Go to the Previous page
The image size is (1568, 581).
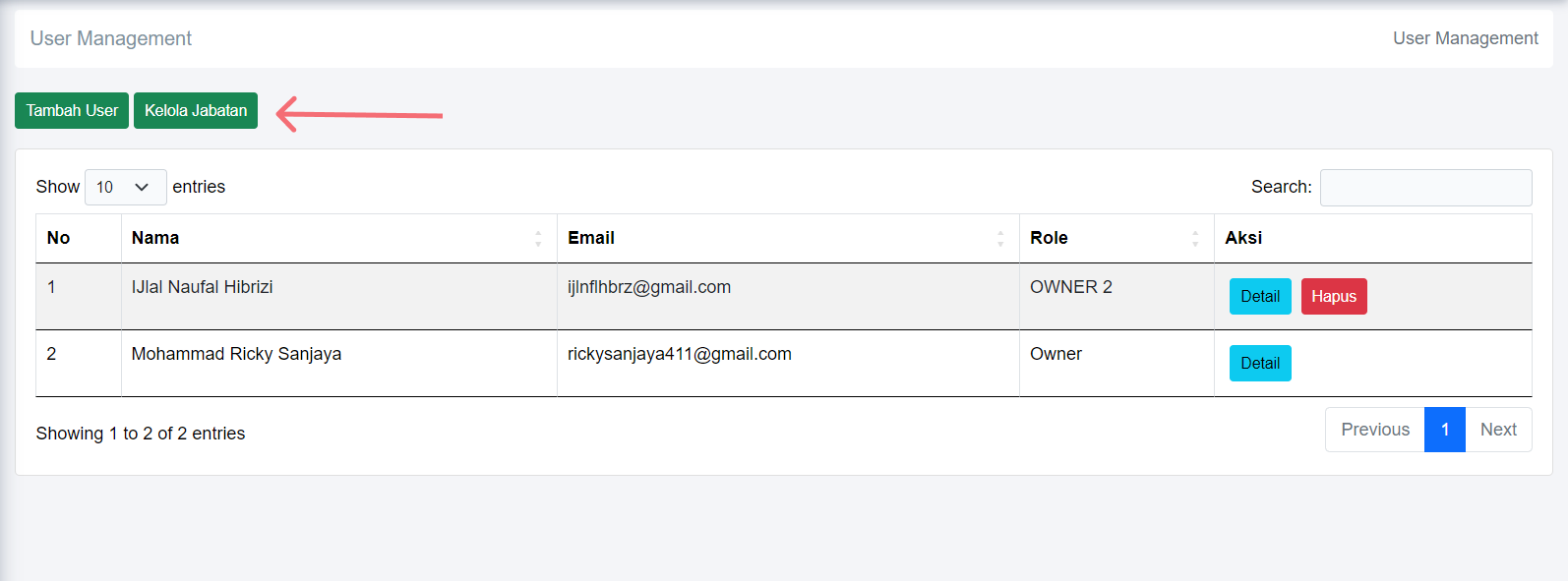click(x=1374, y=430)
